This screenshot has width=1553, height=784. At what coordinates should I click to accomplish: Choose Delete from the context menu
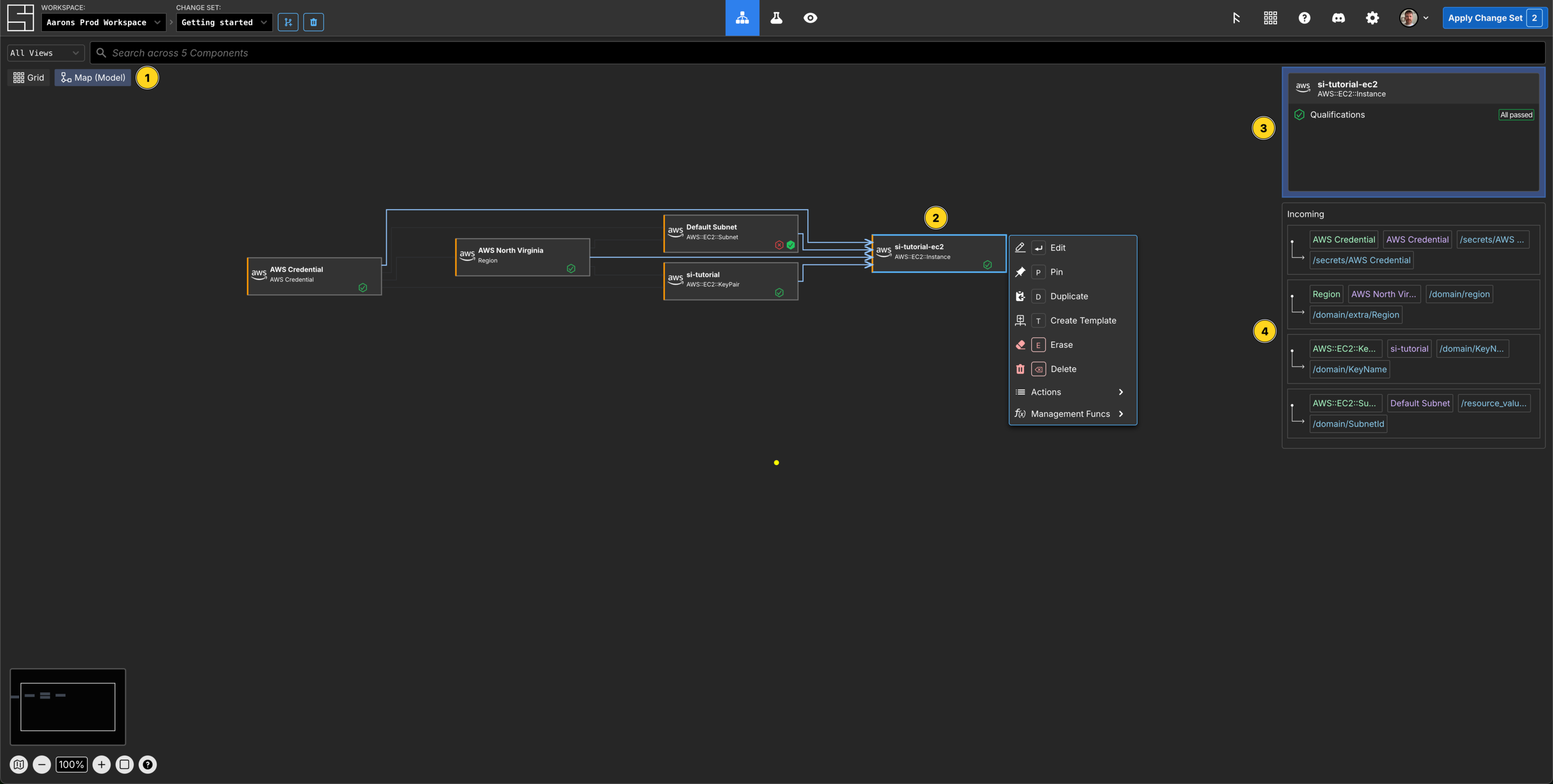click(x=1073, y=369)
